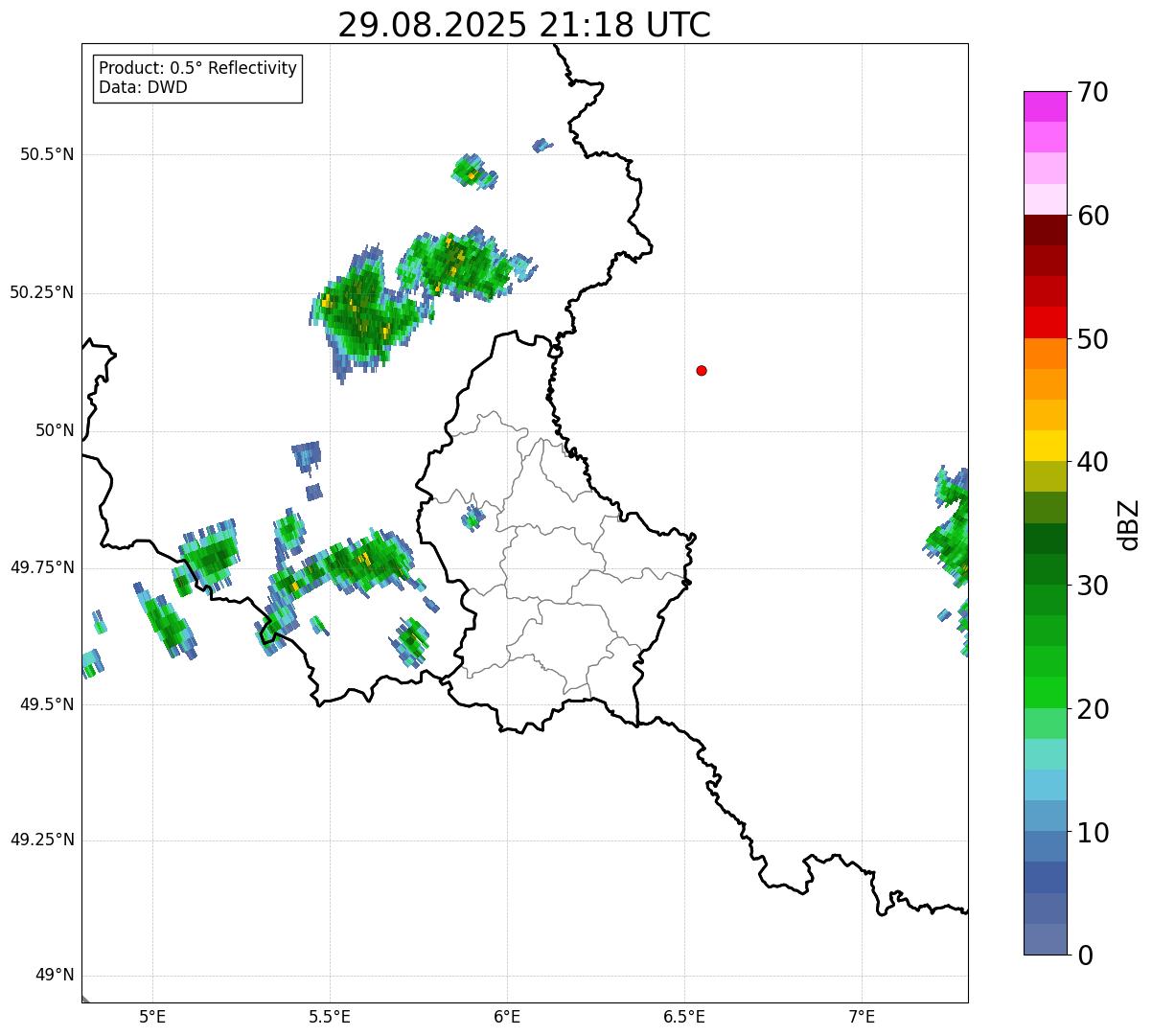This screenshot has width=1152, height=1036.
Task: Click the title "29.08.2025 21:18 UTC"
Action: (x=524, y=25)
